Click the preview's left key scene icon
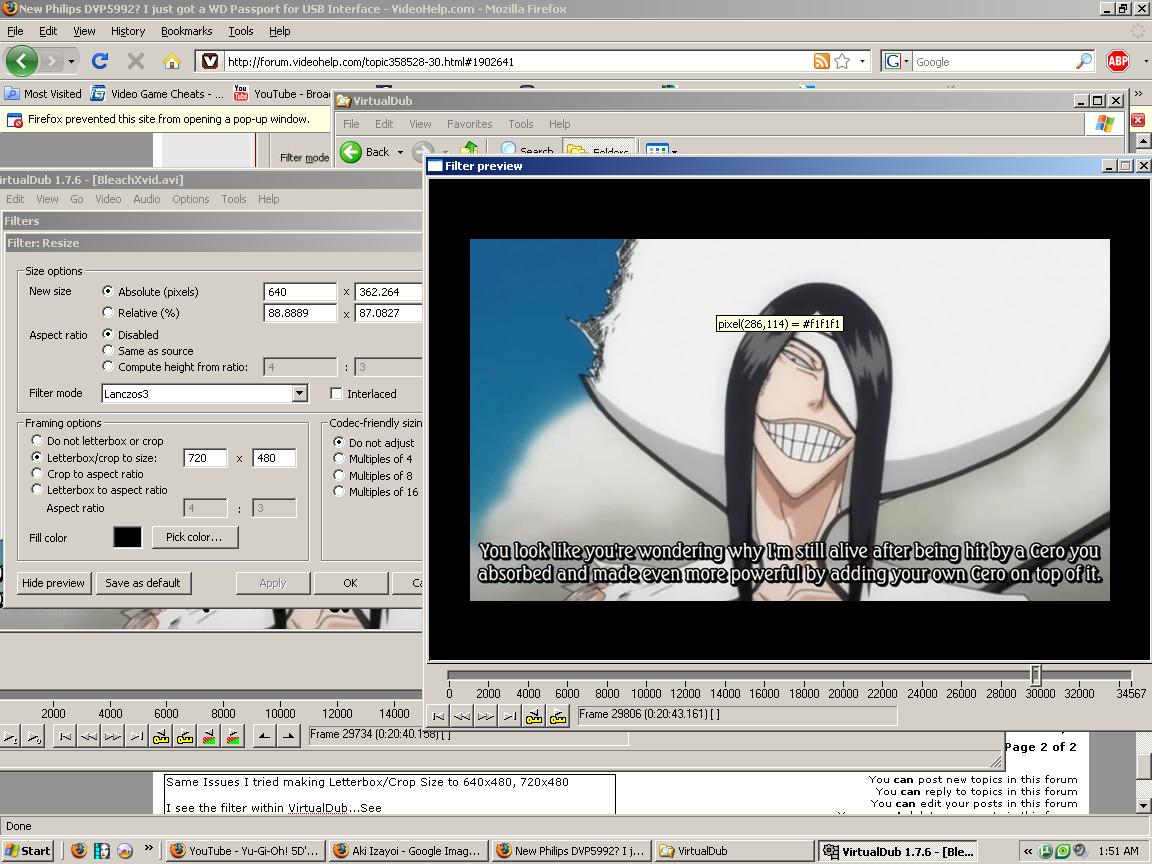Screen dimensions: 1152x864 point(534,716)
